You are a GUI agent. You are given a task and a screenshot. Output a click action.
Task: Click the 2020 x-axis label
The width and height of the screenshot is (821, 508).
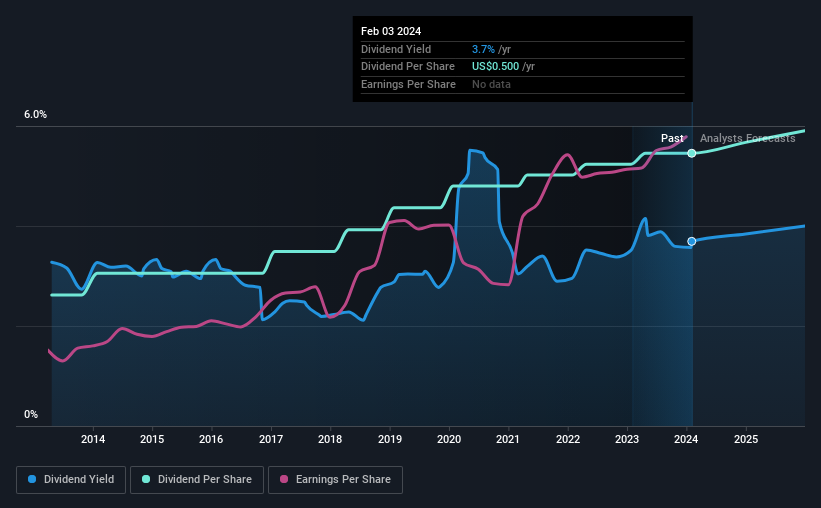[449, 439]
